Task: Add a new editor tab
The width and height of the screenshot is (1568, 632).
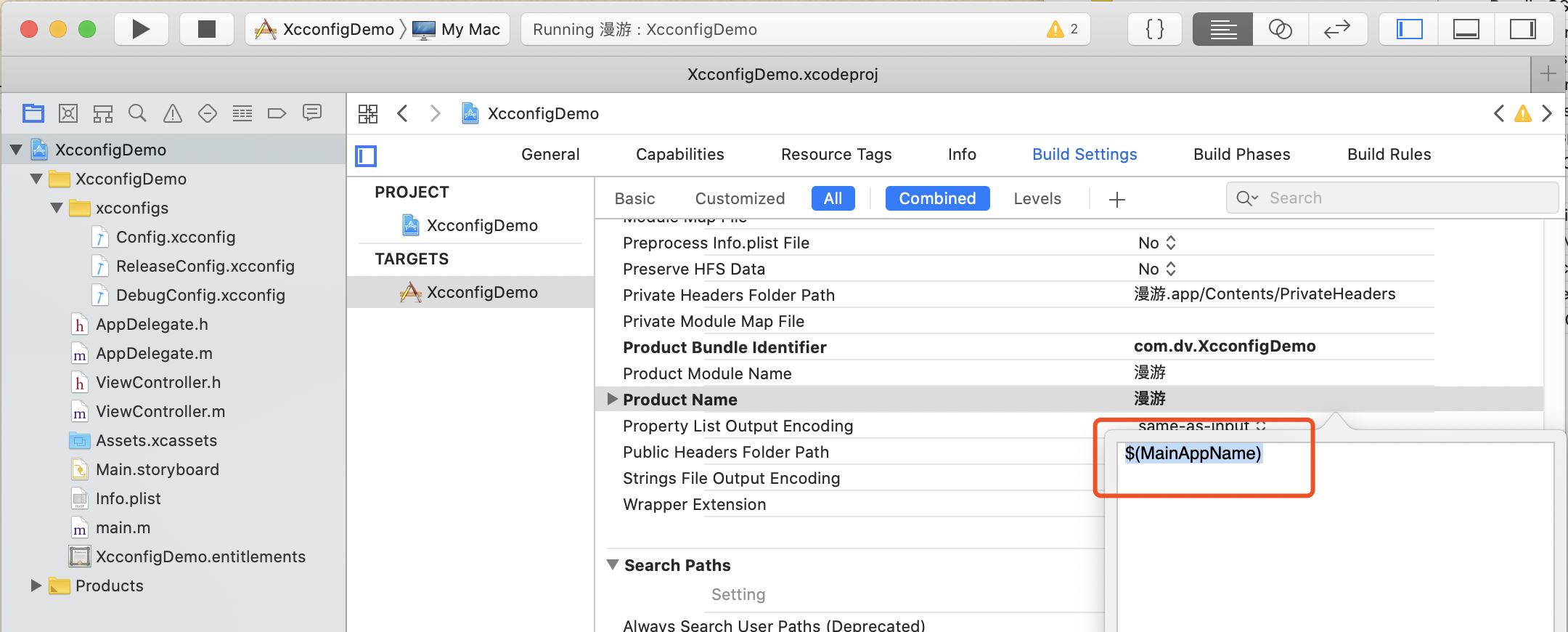Action: coord(1548,74)
